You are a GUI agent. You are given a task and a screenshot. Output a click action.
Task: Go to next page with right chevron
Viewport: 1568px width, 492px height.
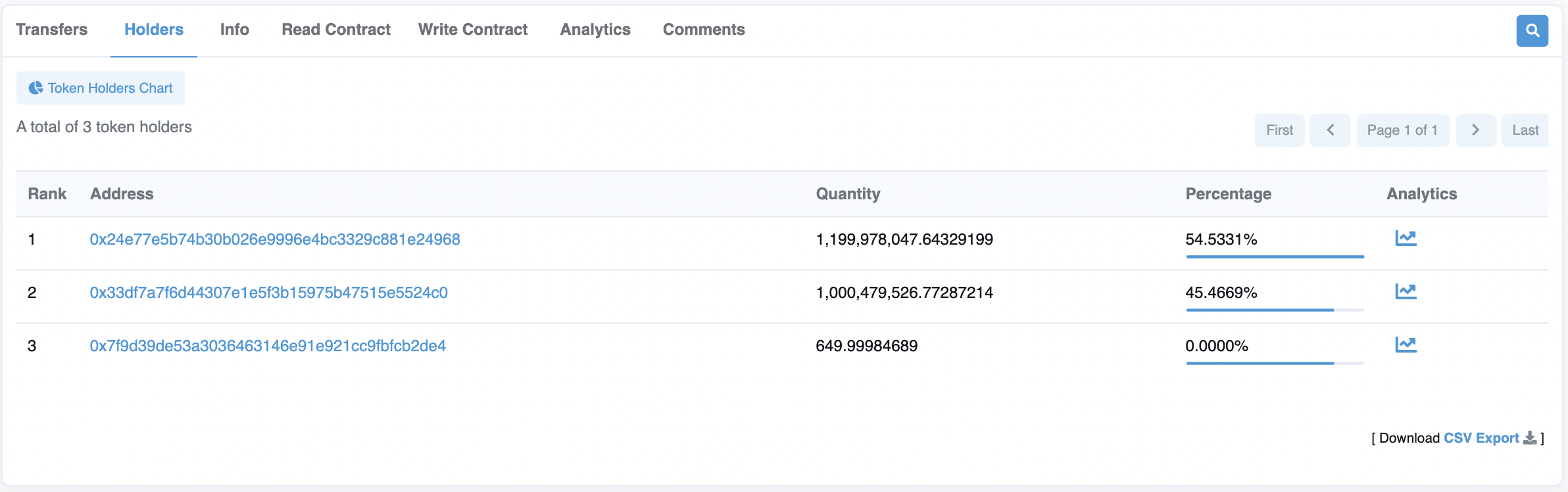[1475, 130]
